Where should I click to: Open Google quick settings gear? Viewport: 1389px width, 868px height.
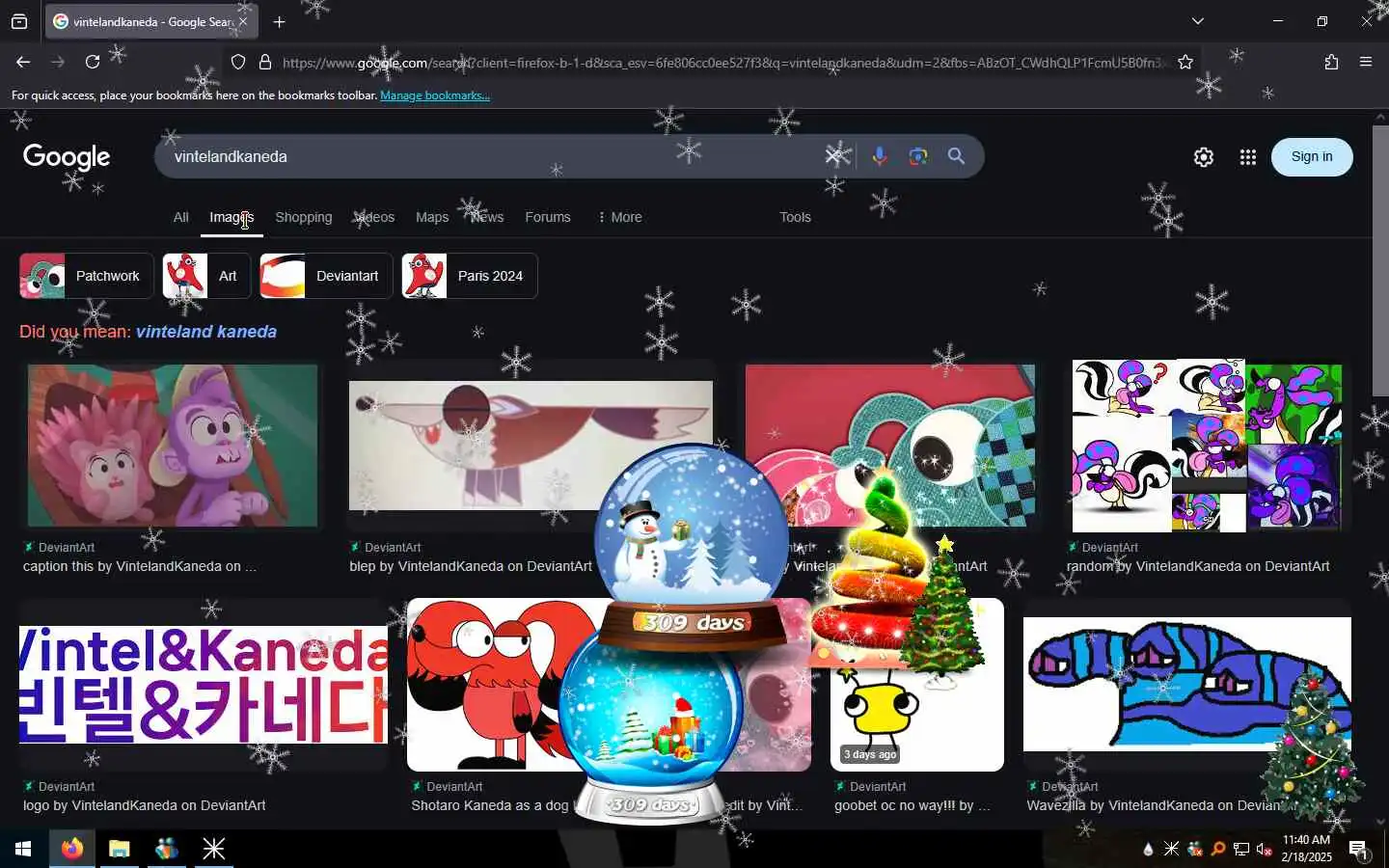tap(1204, 157)
